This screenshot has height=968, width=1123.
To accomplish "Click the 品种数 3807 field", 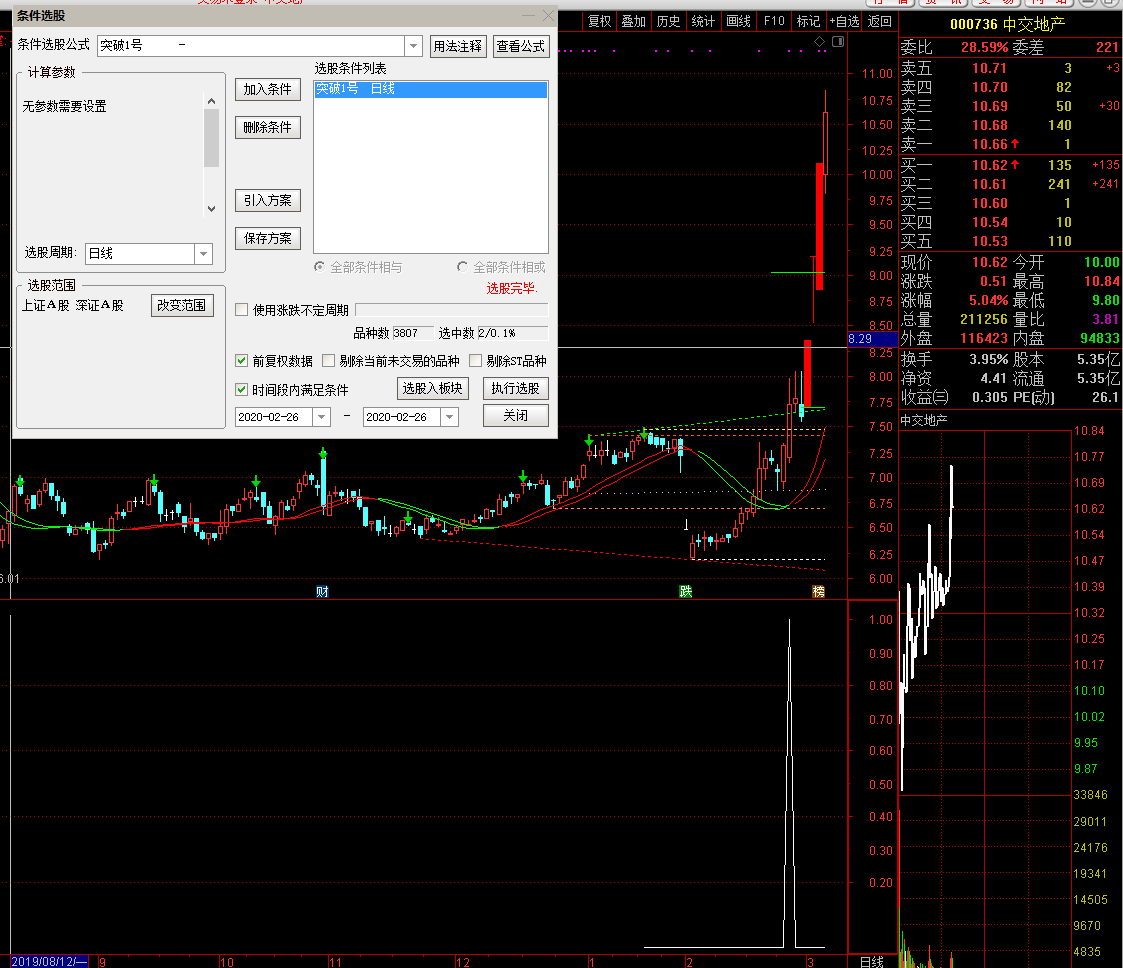I will point(413,333).
